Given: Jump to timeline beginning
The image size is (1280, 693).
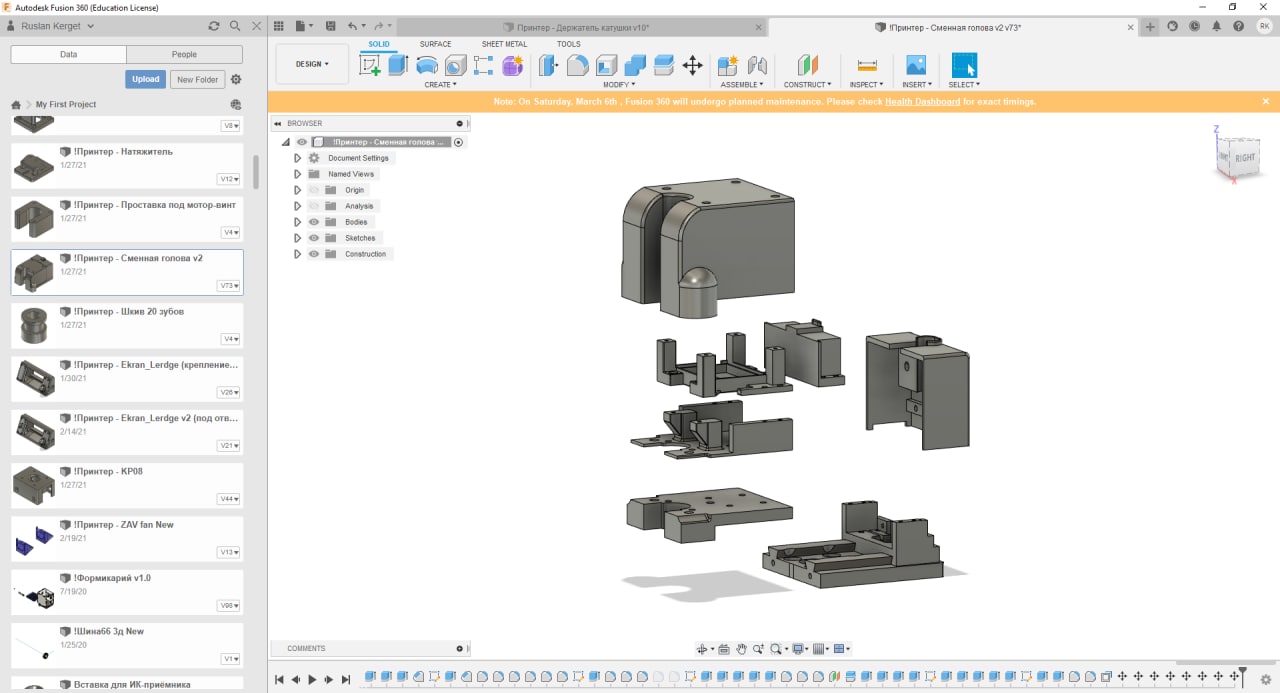Looking at the screenshot, I should [279, 680].
